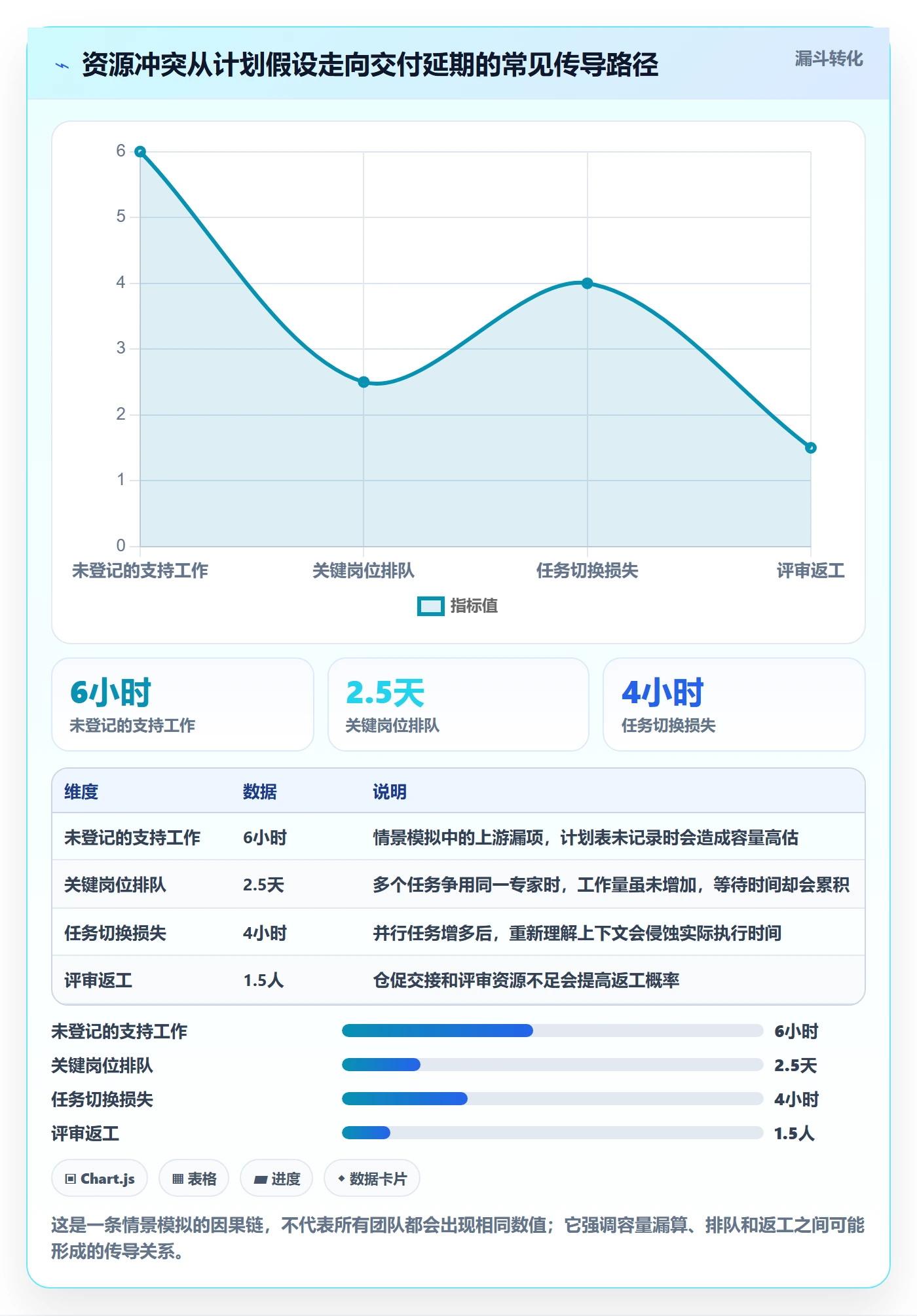Click the Chart.js chip
The image size is (917, 1316).
click(100, 1179)
